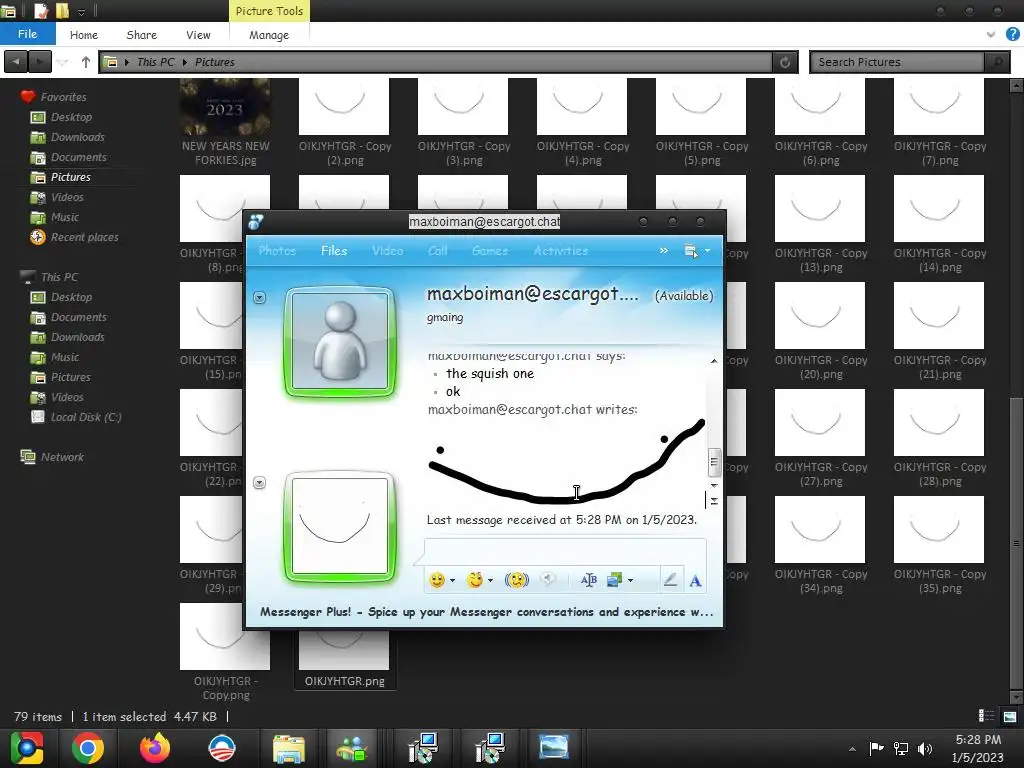Refresh the Pictures folder view
1024x768 pixels.
coord(785,62)
